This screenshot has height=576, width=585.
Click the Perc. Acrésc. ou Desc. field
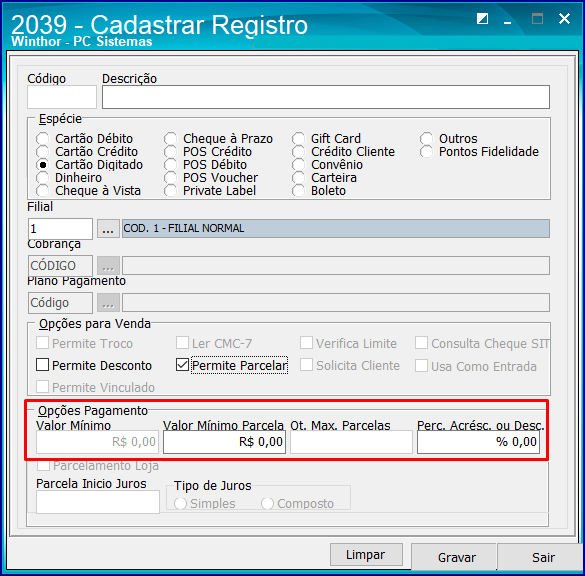[478, 442]
